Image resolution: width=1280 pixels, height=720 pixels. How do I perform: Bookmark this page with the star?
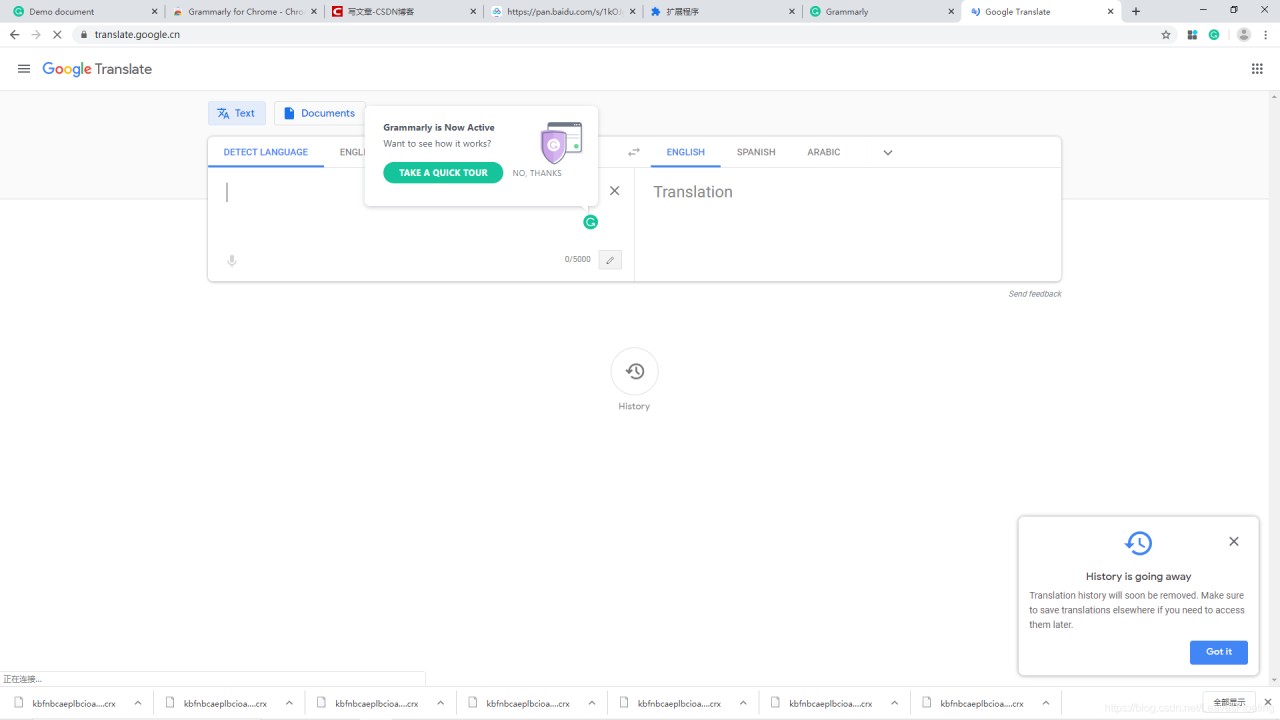[1166, 34]
